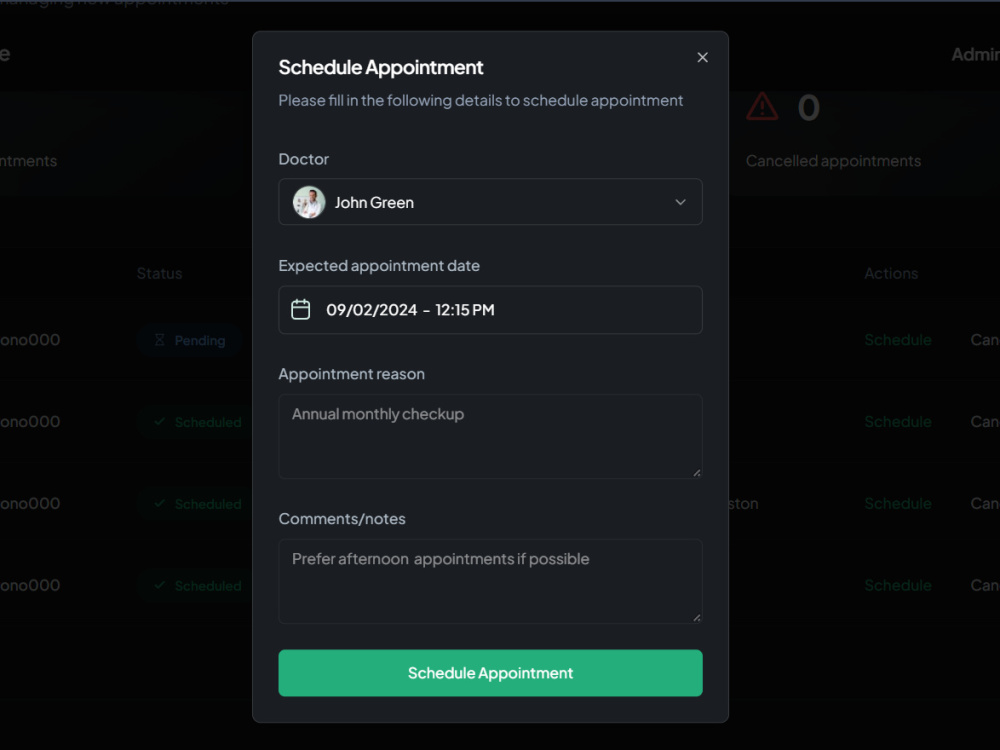The height and width of the screenshot is (750, 1000).
Task: Click into the Appointment reason field
Action: [x=490, y=435]
